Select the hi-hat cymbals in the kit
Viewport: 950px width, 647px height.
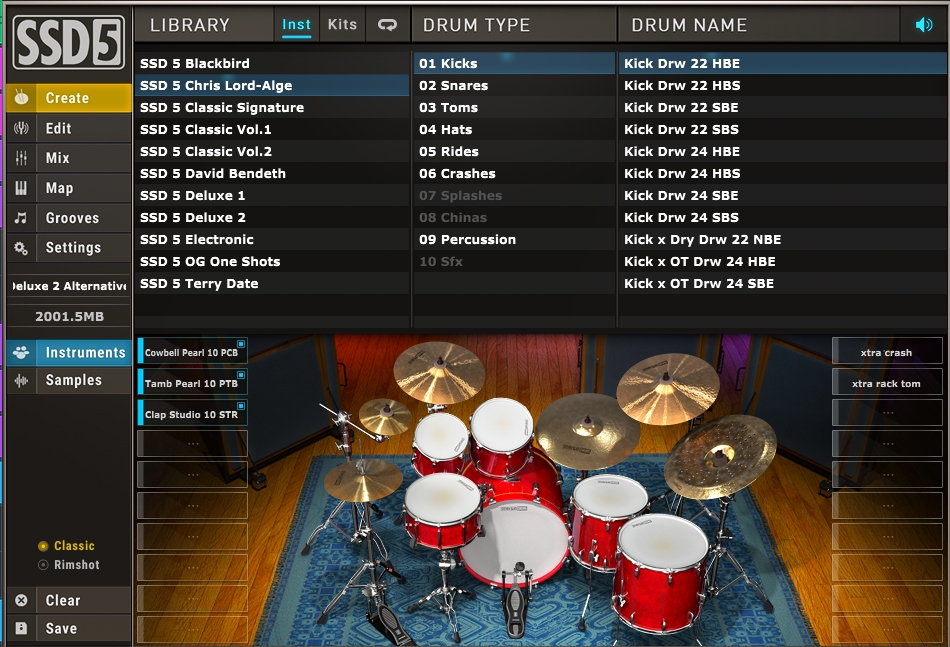pos(363,480)
